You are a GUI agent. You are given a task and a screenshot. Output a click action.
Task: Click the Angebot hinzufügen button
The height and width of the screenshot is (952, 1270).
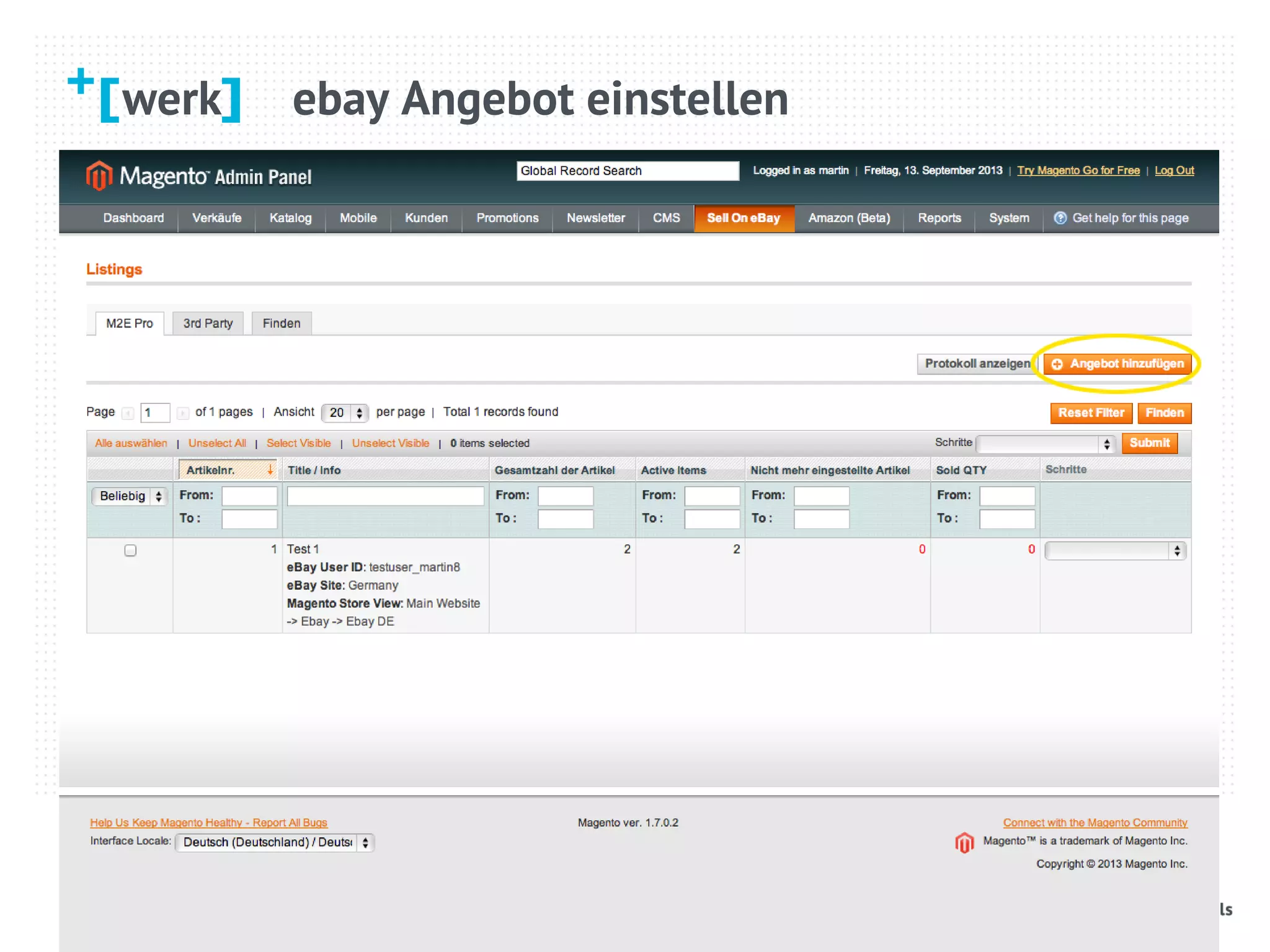pos(1119,364)
